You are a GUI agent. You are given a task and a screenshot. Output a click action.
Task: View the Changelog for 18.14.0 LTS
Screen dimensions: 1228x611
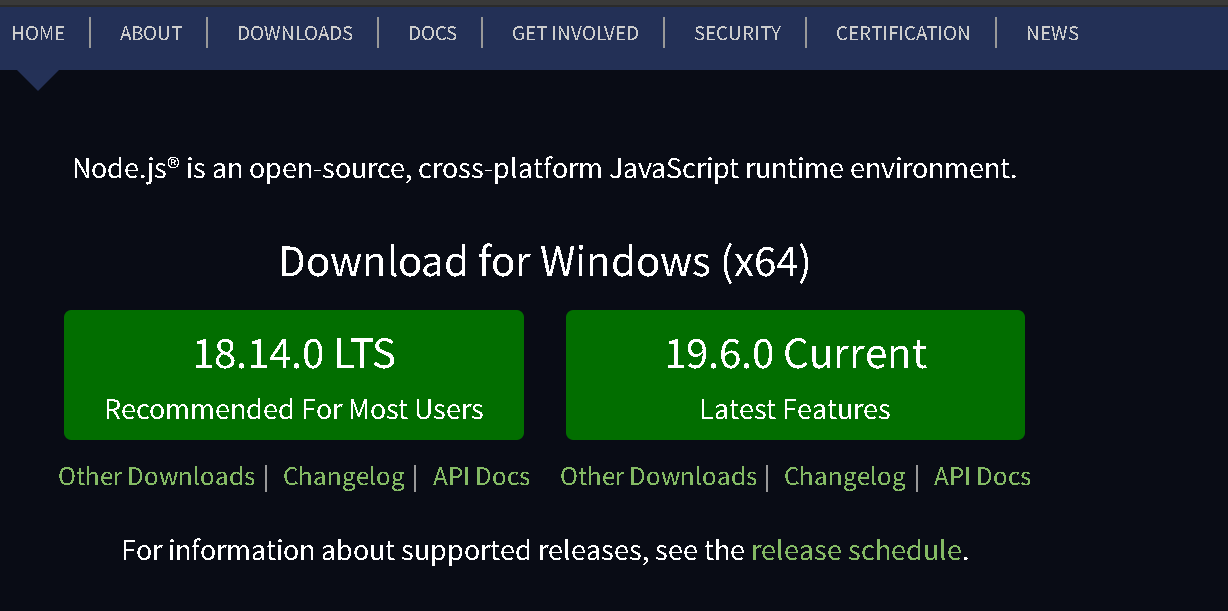click(x=344, y=476)
